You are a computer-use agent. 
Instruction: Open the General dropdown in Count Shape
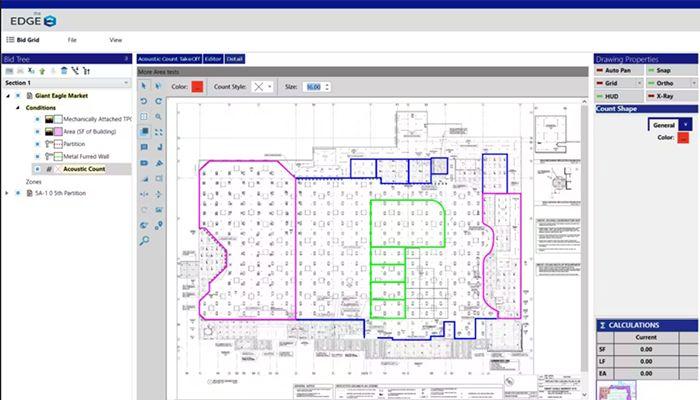[x=685, y=125]
